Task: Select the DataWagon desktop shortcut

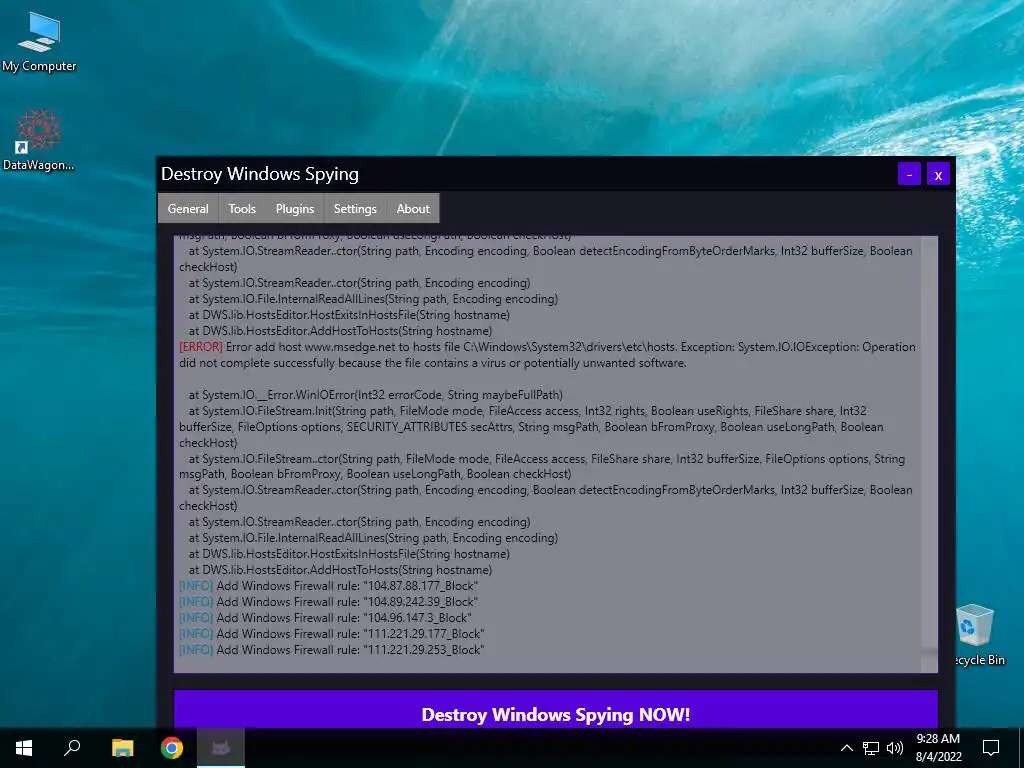Action: point(39,140)
